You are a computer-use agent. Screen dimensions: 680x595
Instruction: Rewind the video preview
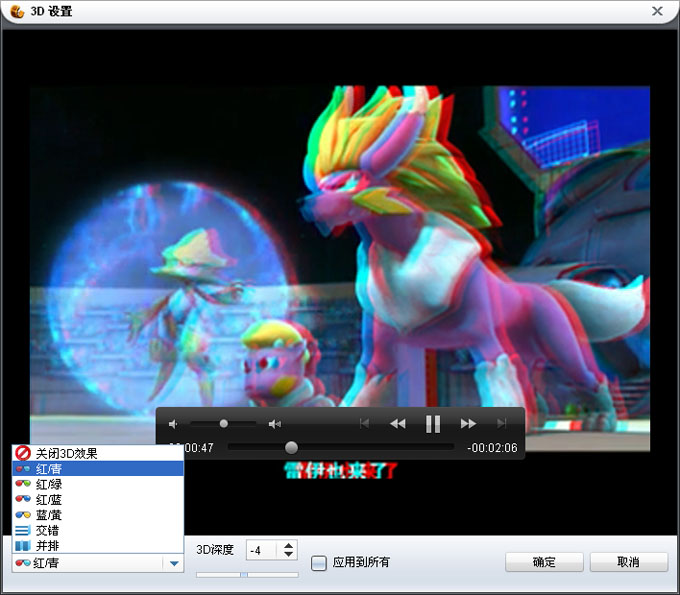tap(398, 424)
